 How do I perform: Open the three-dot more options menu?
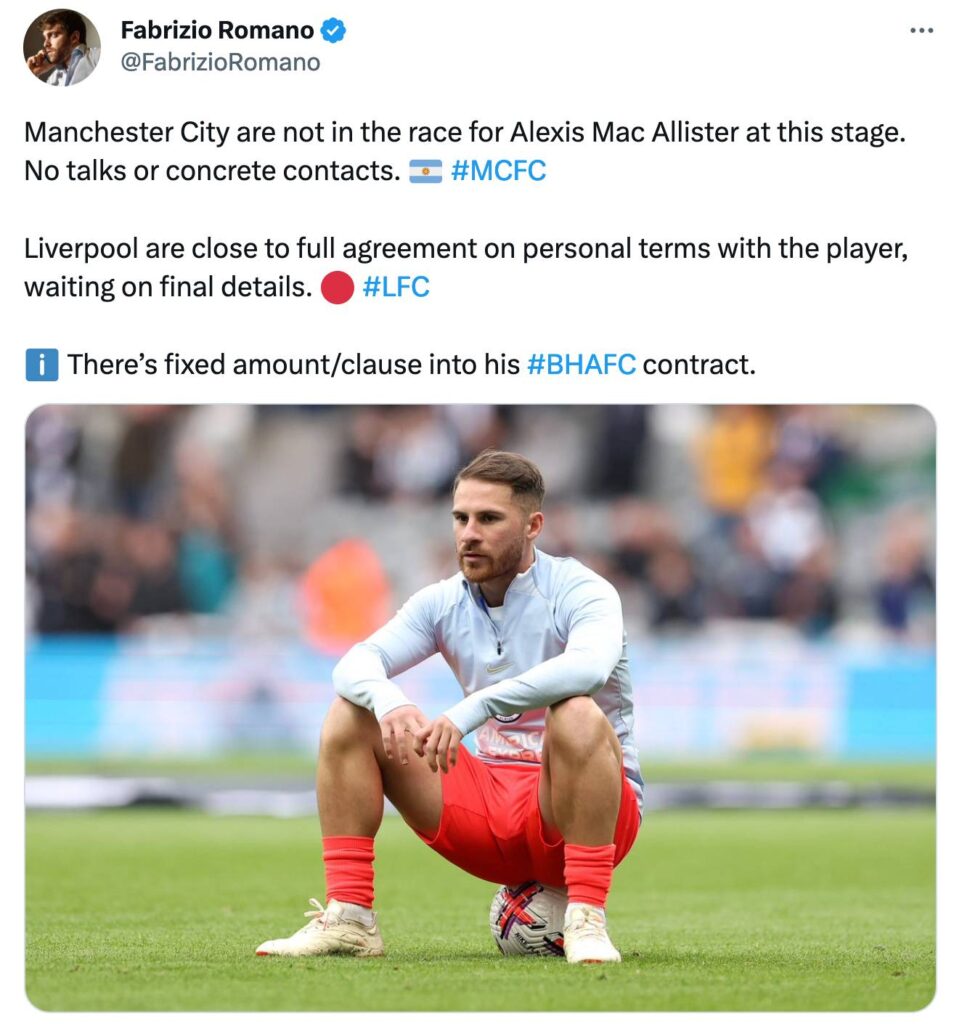point(920,31)
